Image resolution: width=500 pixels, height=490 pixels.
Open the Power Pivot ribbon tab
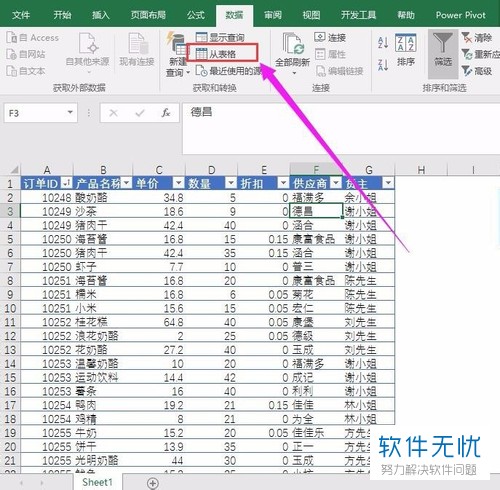point(460,15)
